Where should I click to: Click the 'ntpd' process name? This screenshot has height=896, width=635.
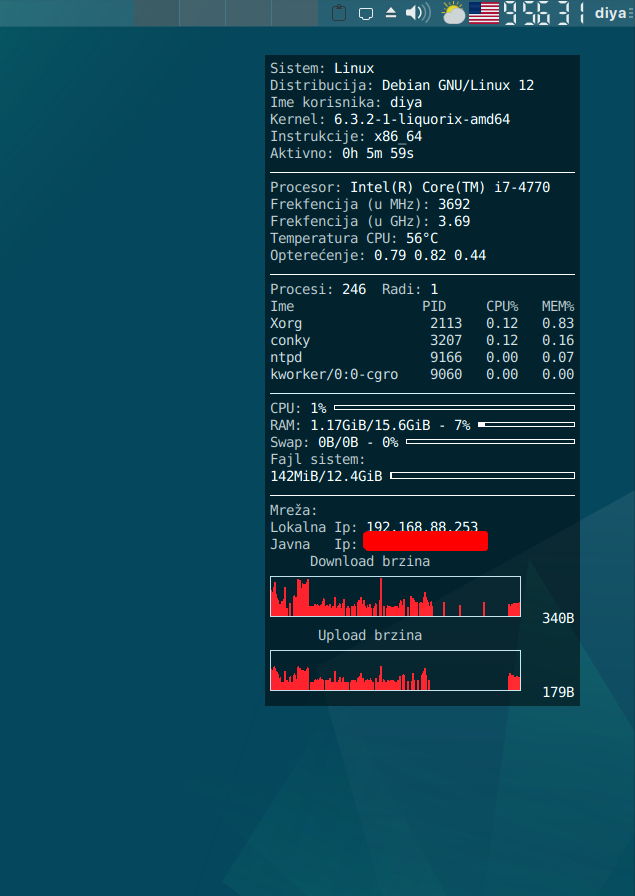[286, 358]
